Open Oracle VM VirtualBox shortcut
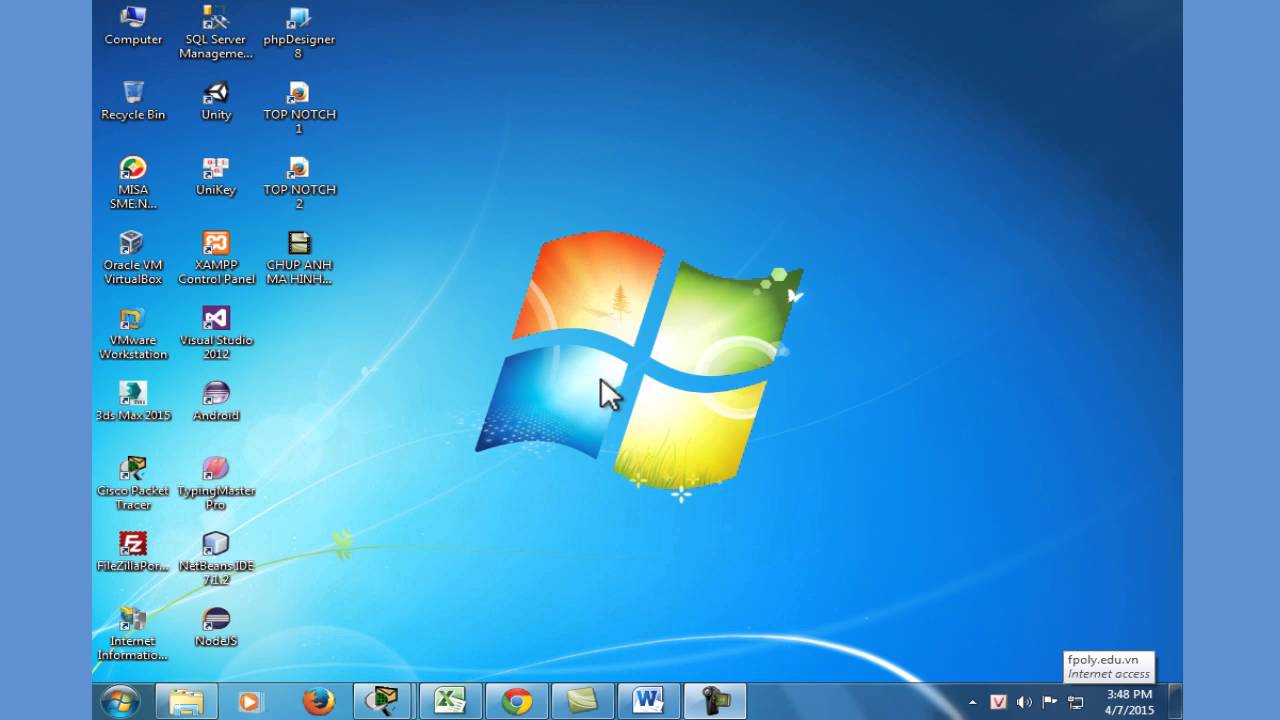 click(x=133, y=258)
